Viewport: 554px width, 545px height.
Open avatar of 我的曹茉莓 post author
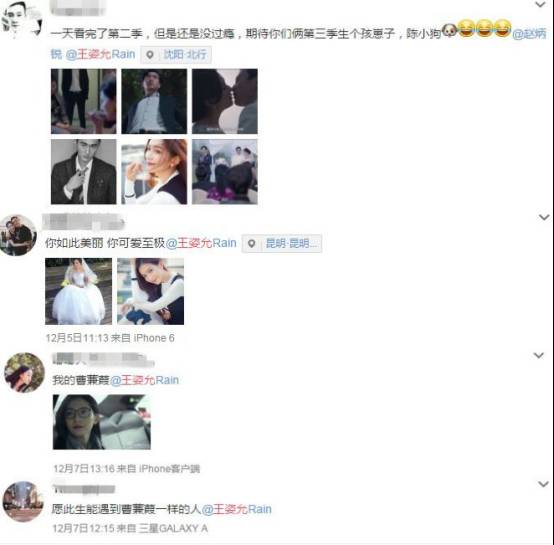pyautogui.click(x=24, y=373)
